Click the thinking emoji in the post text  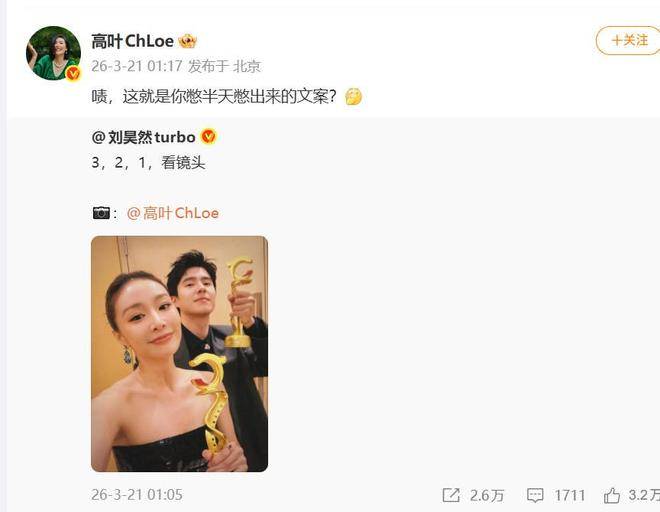(x=353, y=96)
